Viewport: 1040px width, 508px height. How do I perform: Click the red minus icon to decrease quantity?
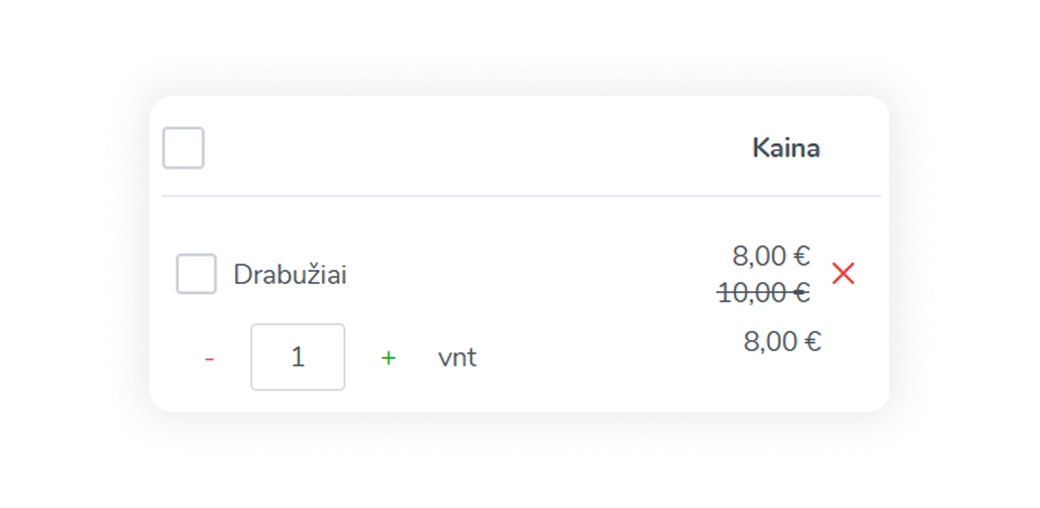209,358
